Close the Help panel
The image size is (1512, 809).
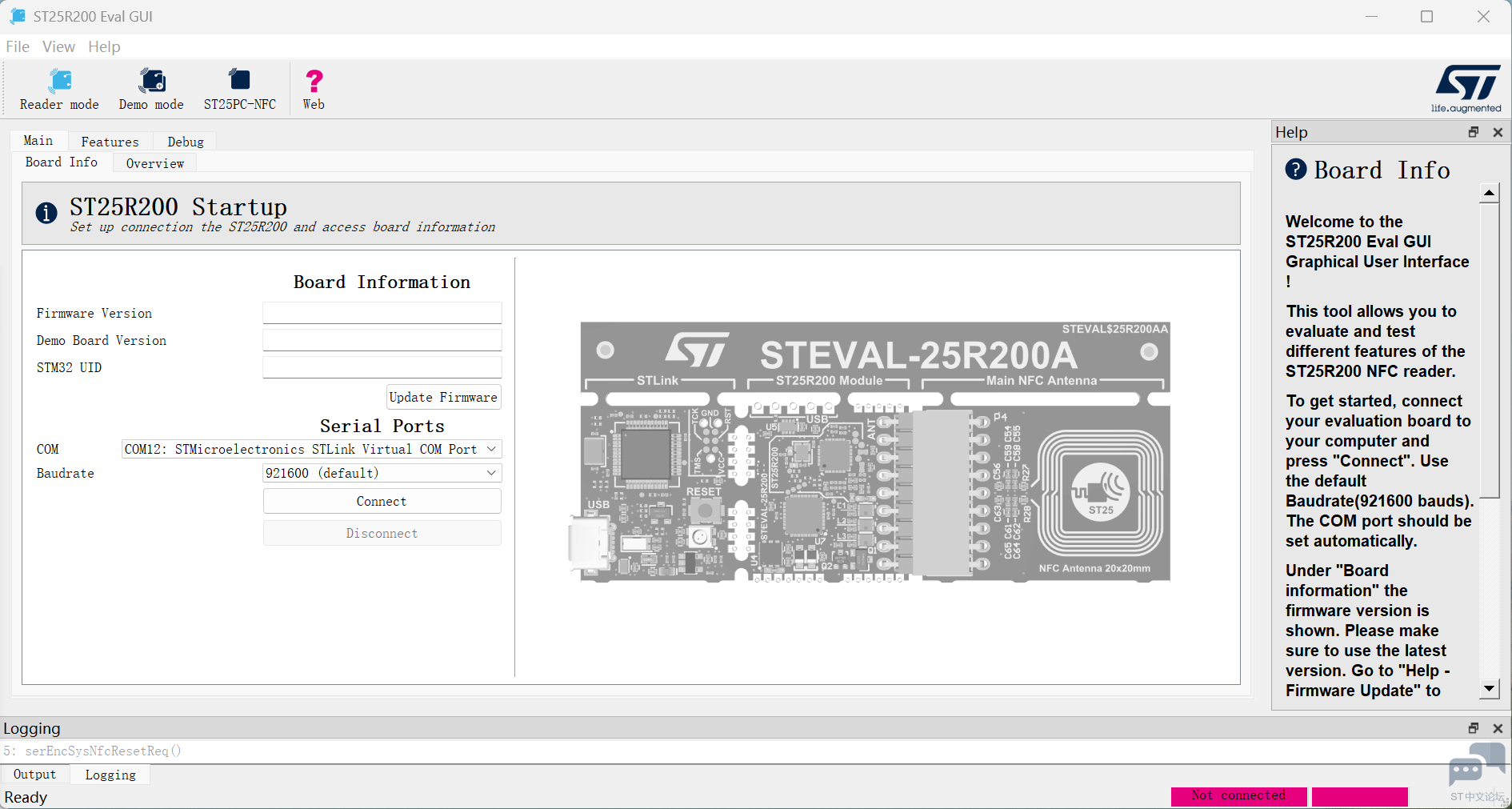coord(1498,132)
